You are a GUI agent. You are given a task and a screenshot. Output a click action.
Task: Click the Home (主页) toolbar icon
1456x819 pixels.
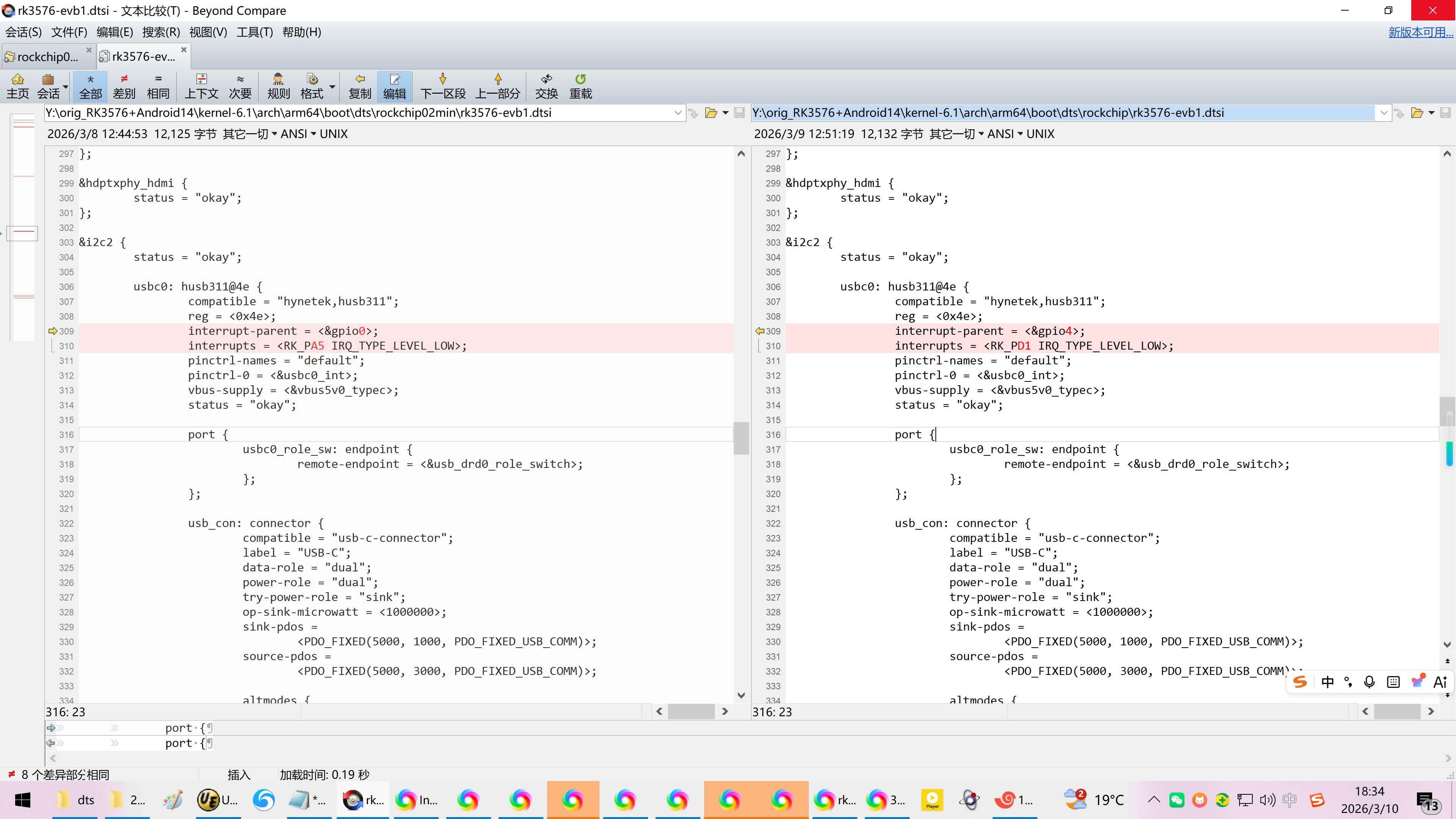click(17, 86)
